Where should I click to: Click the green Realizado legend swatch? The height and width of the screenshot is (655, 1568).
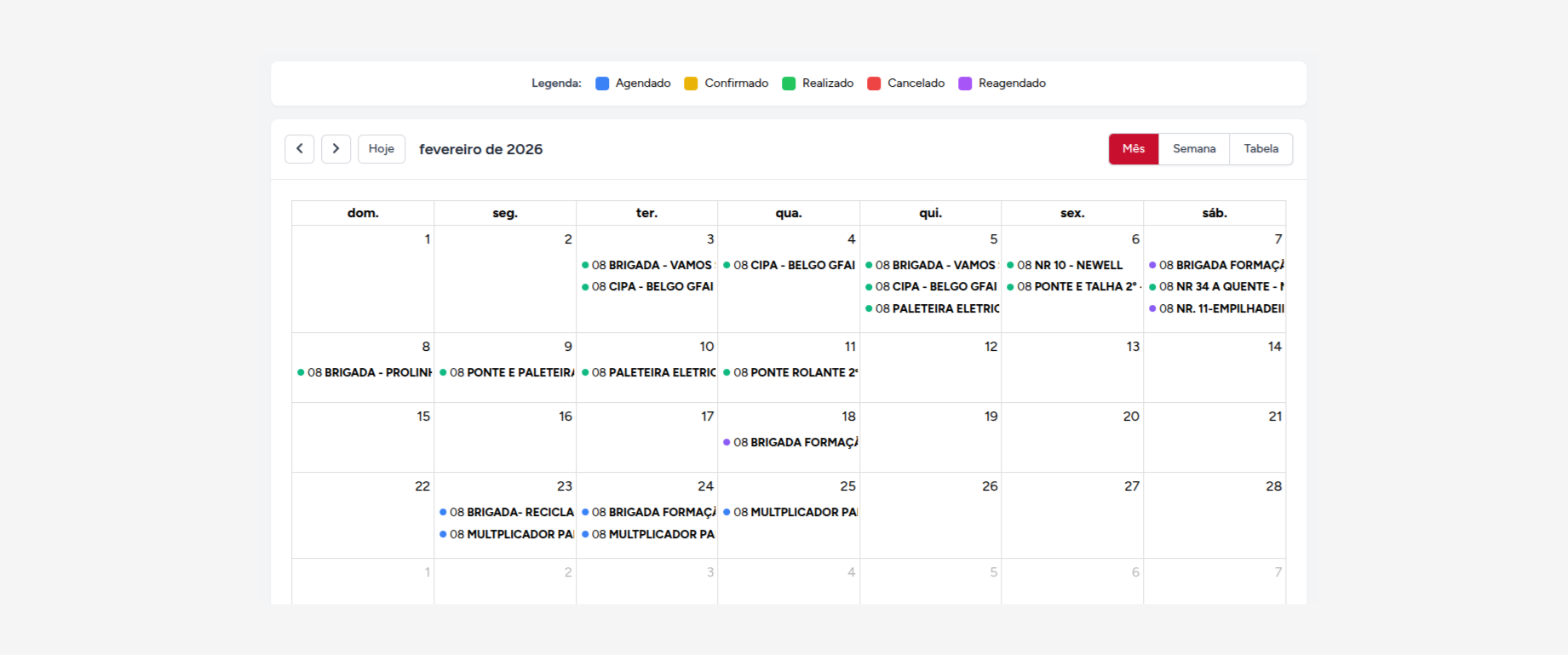click(789, 83)
